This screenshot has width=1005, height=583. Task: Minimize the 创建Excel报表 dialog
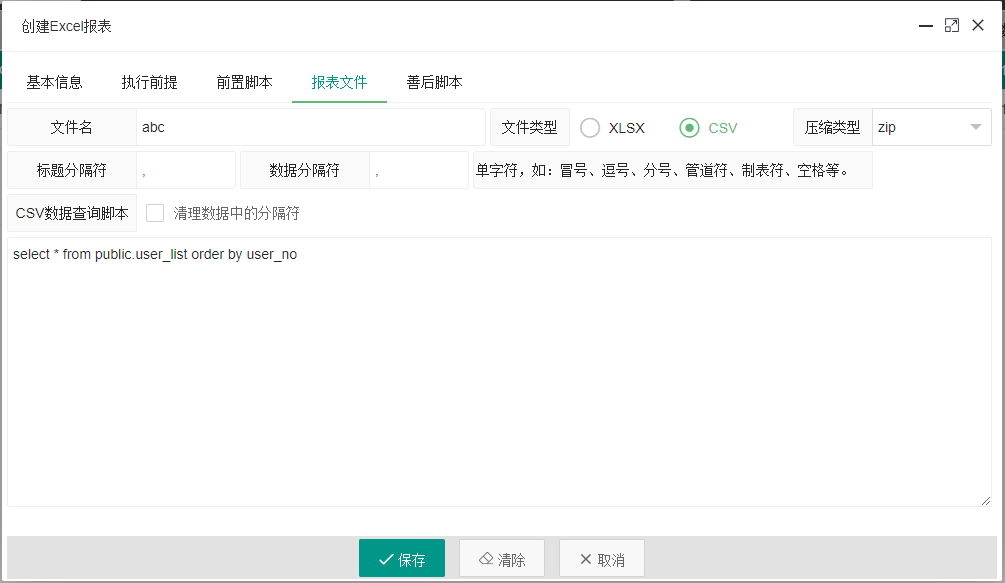926,26
